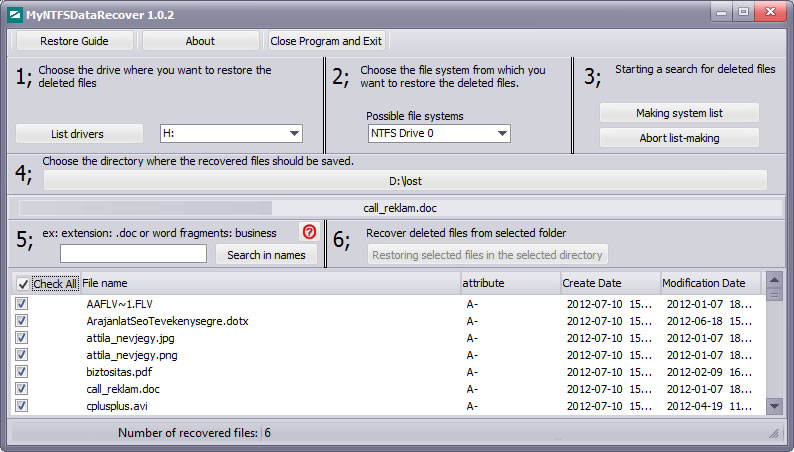
Task: Choose the D:\lost save directory button
Action: tap(405, 181)
